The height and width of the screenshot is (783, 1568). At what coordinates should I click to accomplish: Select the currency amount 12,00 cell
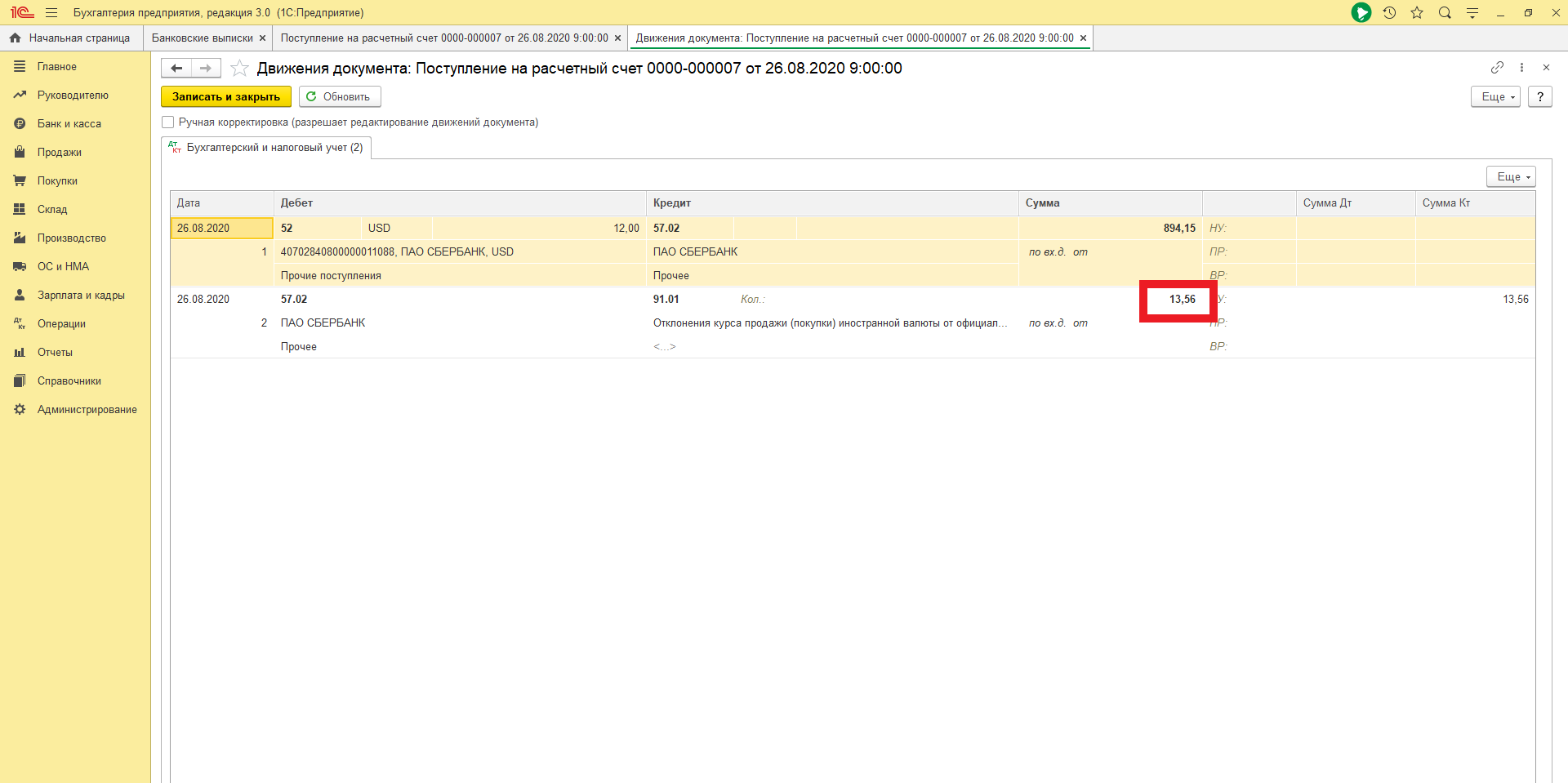point(539,229)
